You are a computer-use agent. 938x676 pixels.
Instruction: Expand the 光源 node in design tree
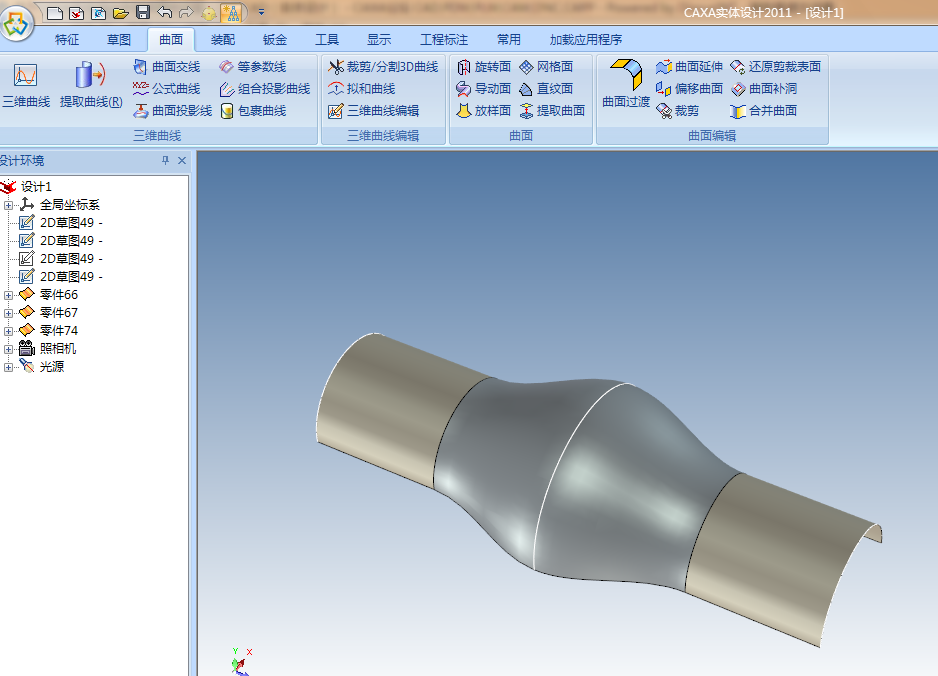tap(9, 367)
